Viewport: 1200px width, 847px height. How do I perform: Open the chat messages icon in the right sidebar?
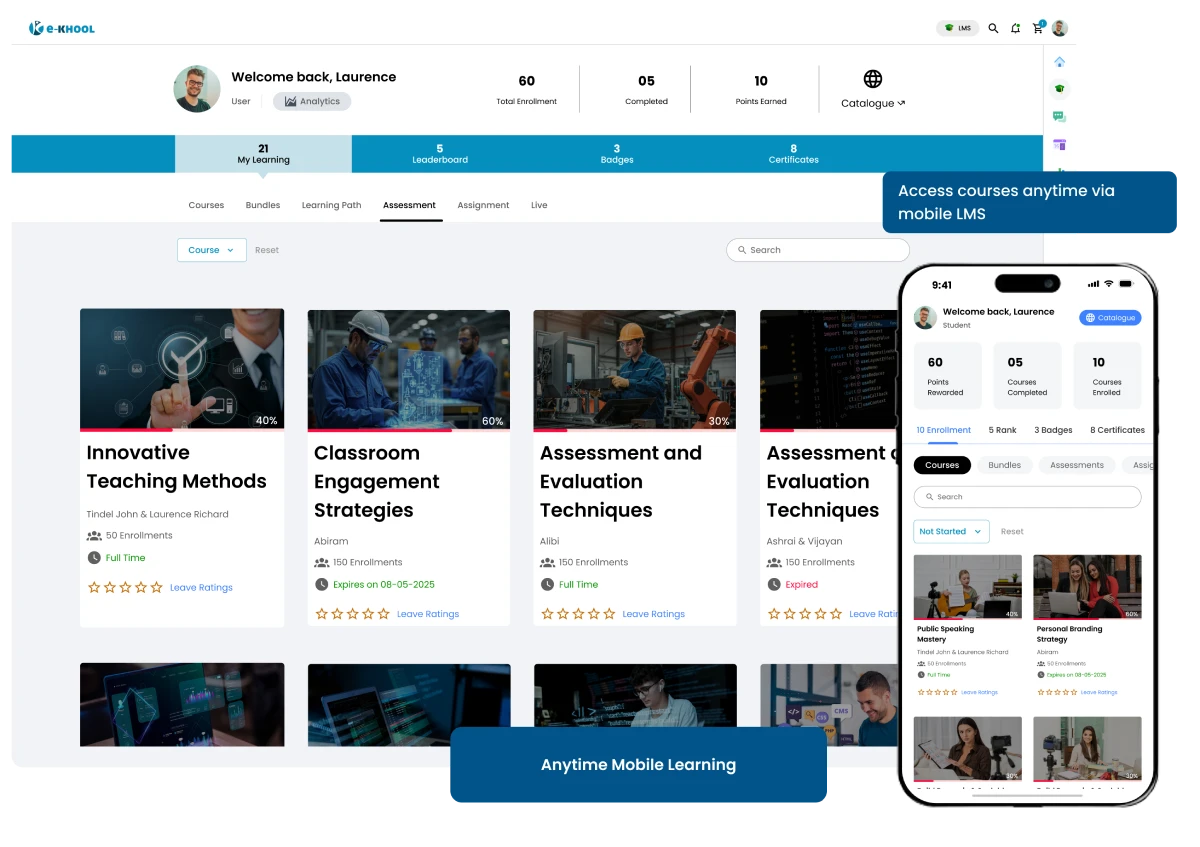pos(1059,116)
